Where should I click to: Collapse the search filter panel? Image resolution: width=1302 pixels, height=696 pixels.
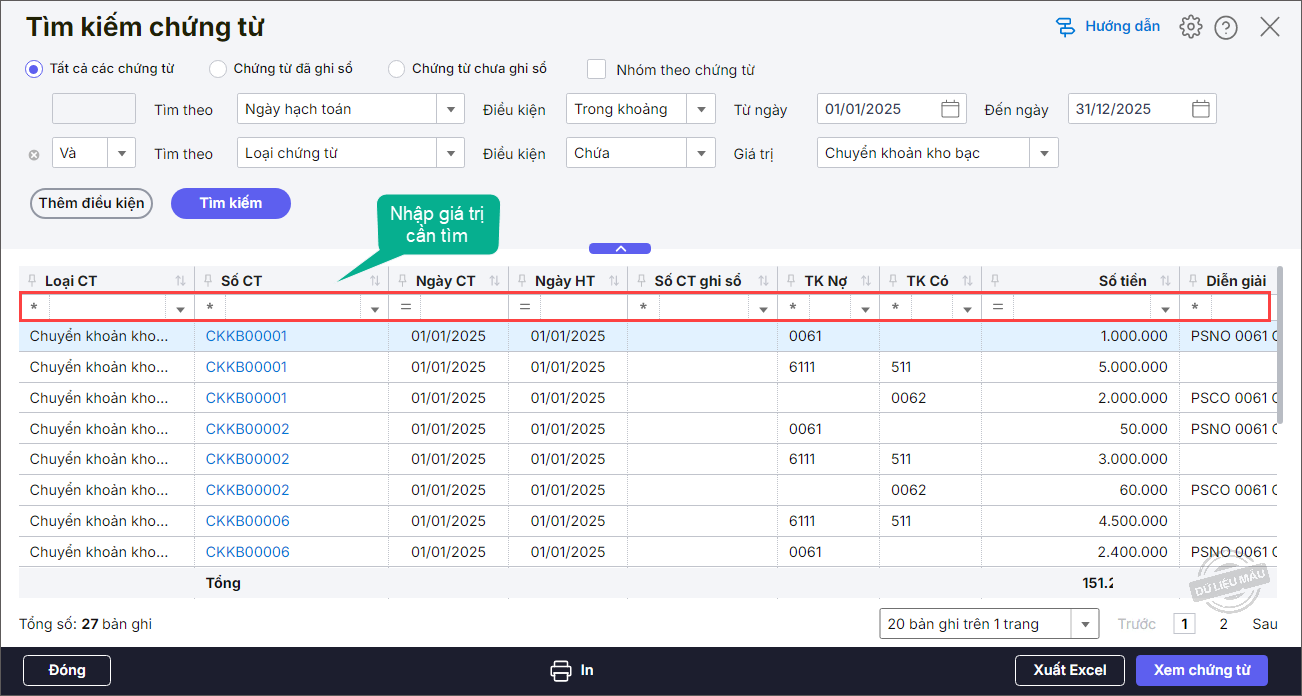(x=620, y=248)
